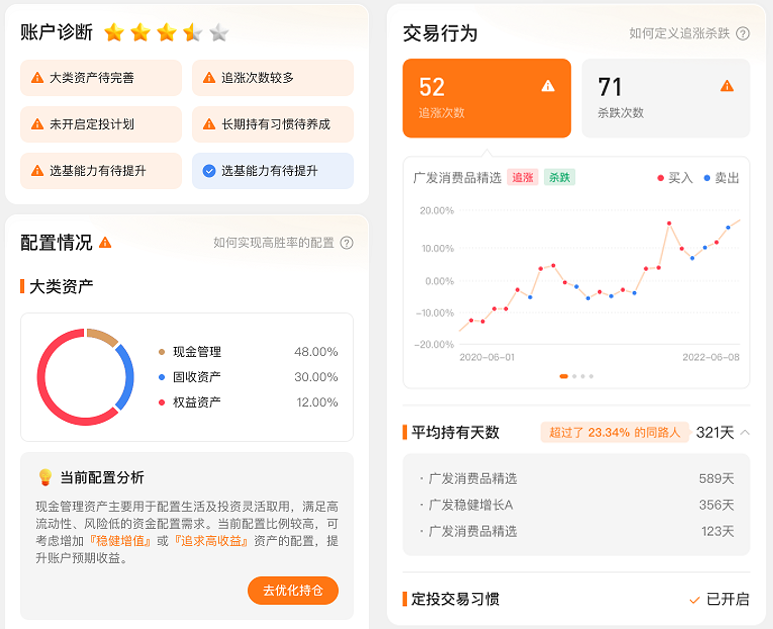
Task: Select the 杀跌 chart filter tag
Action: [x=559, y=178]
